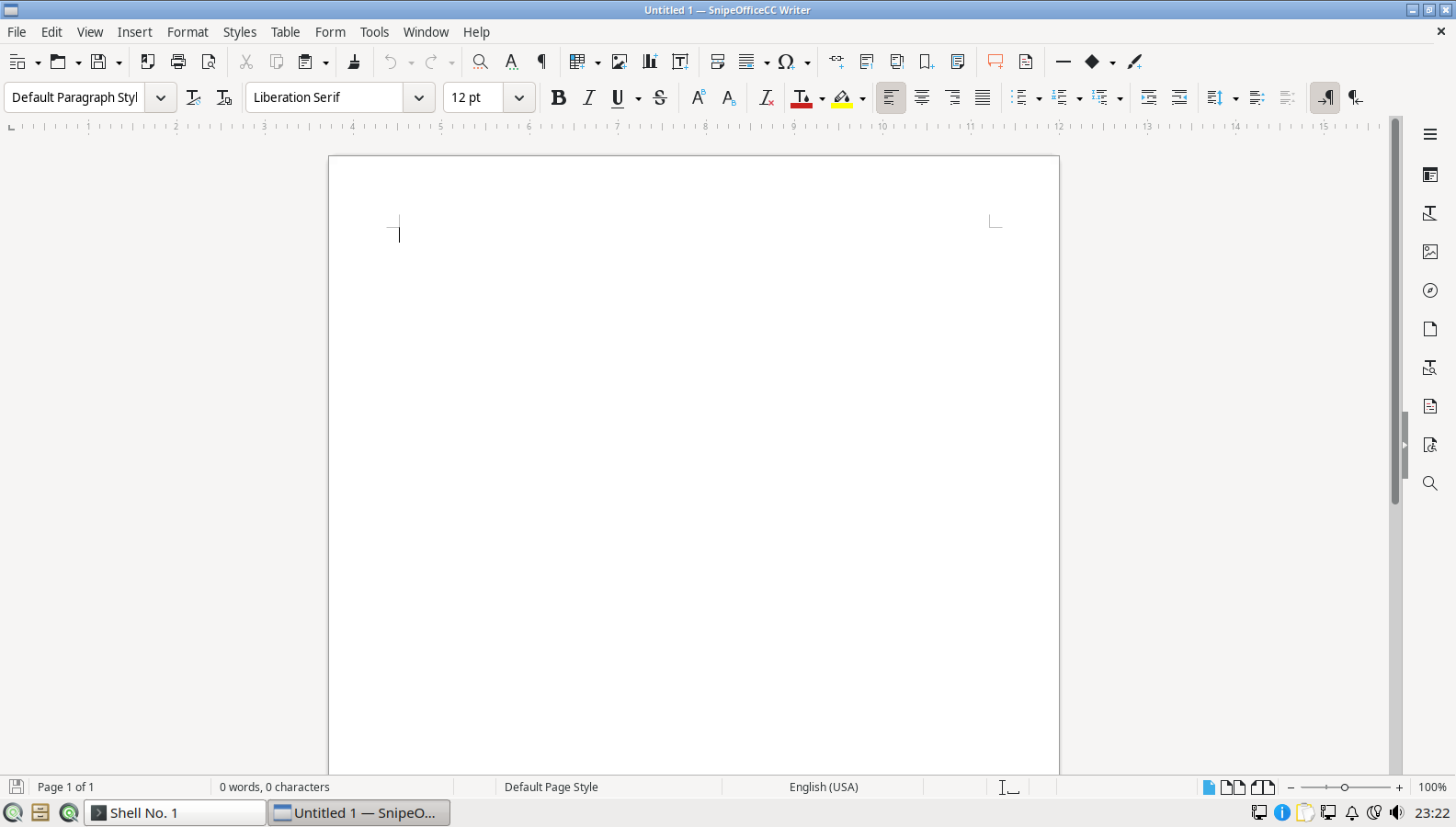Switch to Shell No. 1 taskbar window
Viewport: 1456px width, 827px height.
[x=176, y=812]
